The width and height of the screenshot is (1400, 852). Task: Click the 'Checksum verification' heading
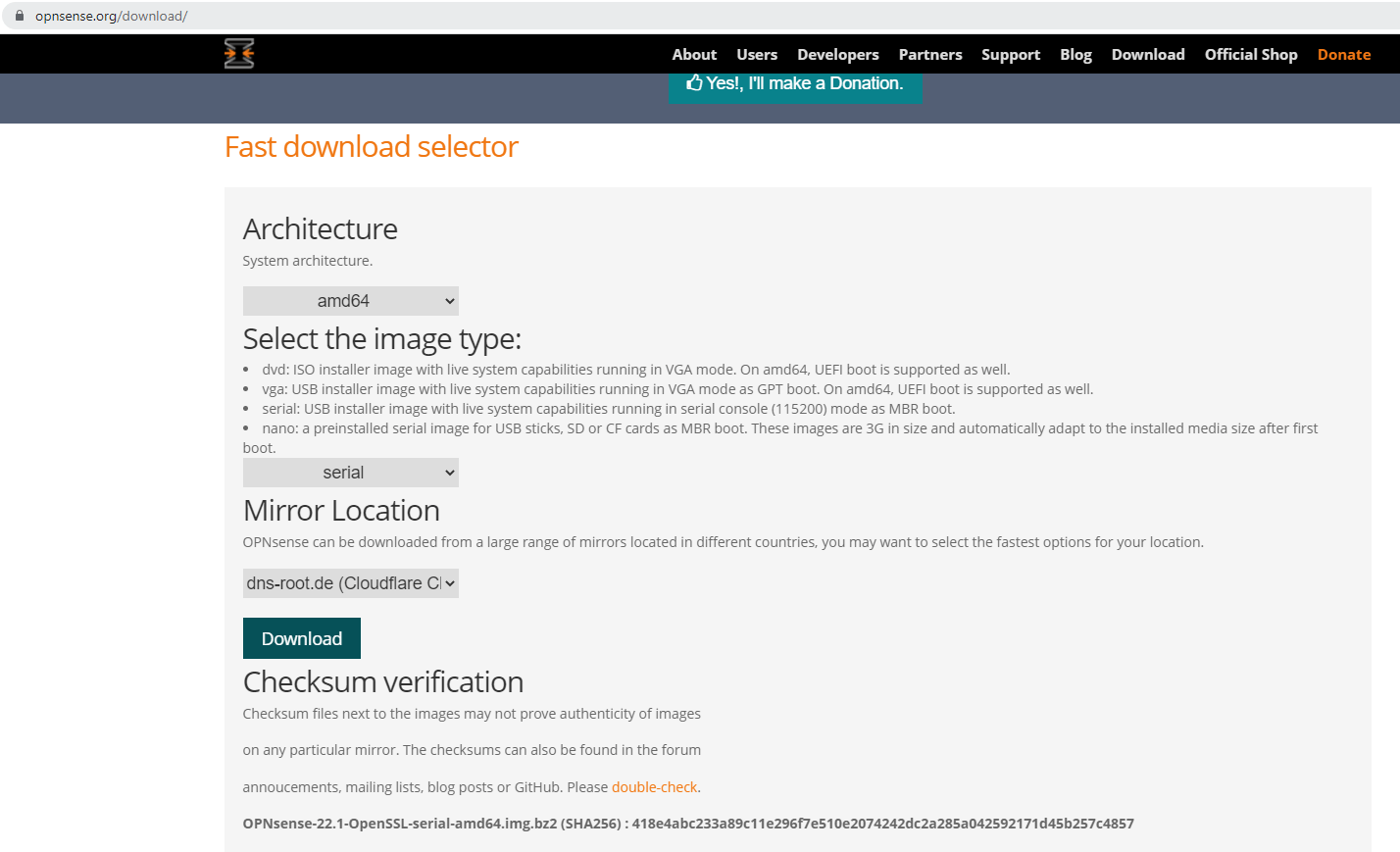point(383,682)
